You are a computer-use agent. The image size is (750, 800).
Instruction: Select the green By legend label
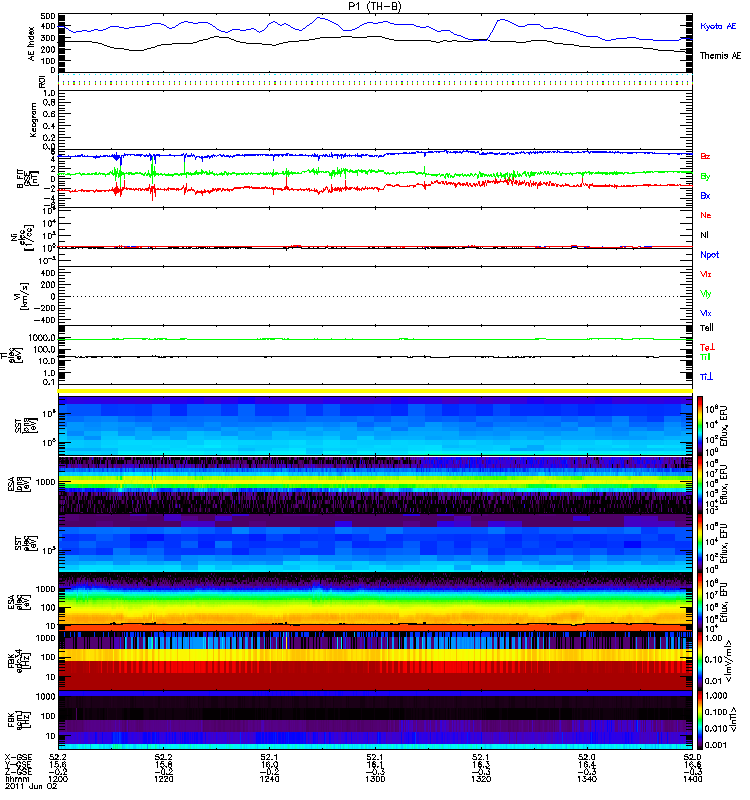point(705,177)
